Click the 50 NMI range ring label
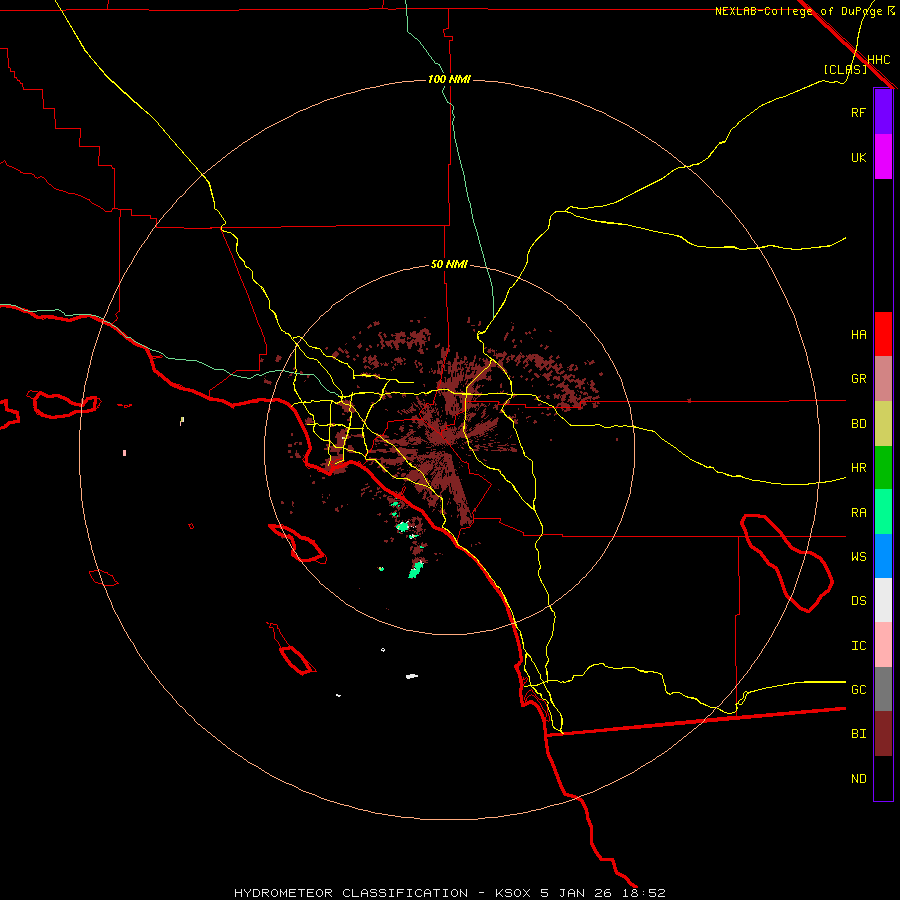This screenshot has height=900, width=900. [449, 264]
